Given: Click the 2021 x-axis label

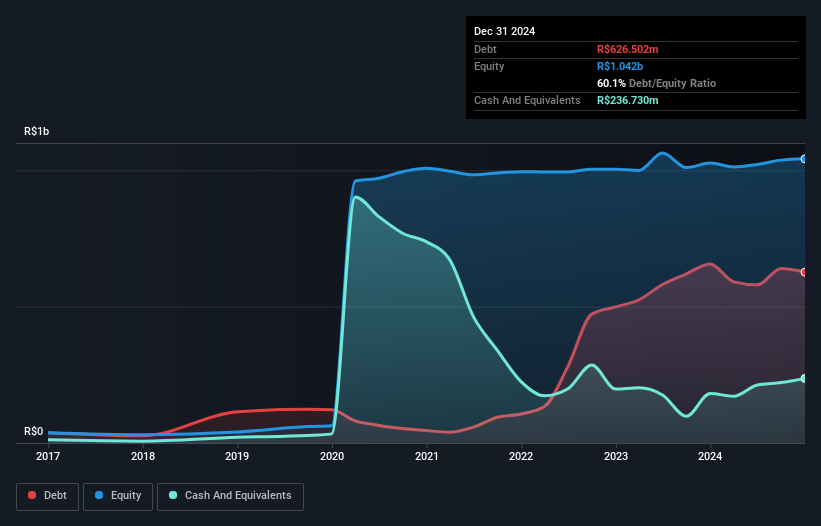Looking at the screenshot, I should (427, 456).
